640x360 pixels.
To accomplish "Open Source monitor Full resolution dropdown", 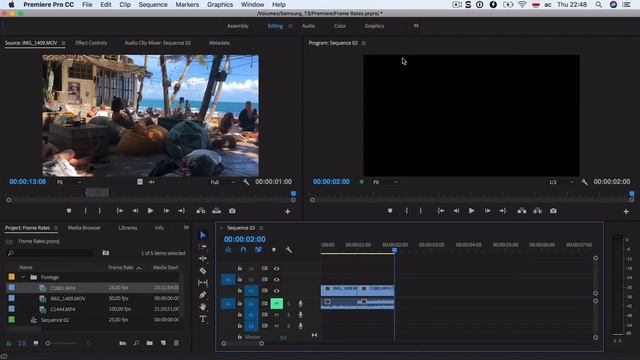I will tap(223, 182).
